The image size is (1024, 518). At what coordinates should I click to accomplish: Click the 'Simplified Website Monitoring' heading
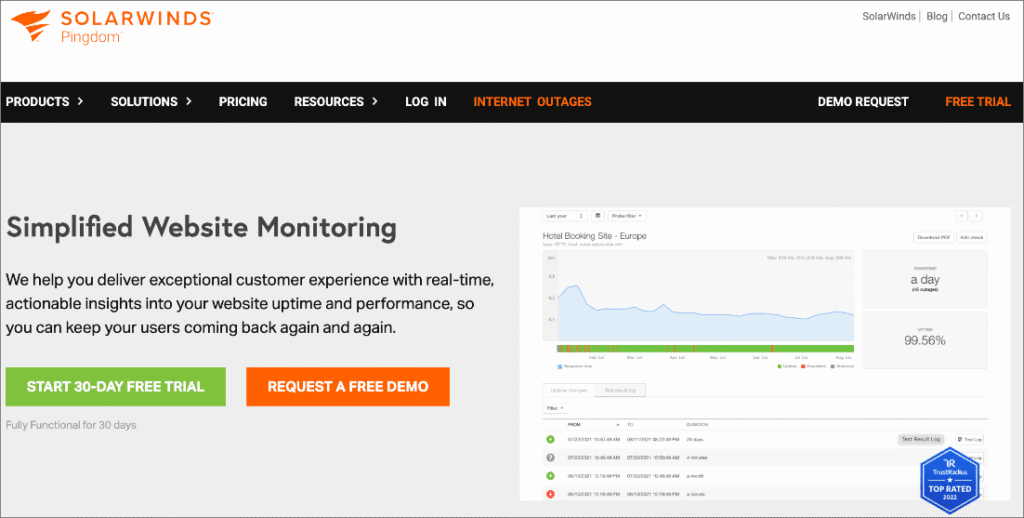[x=201, y=227]
